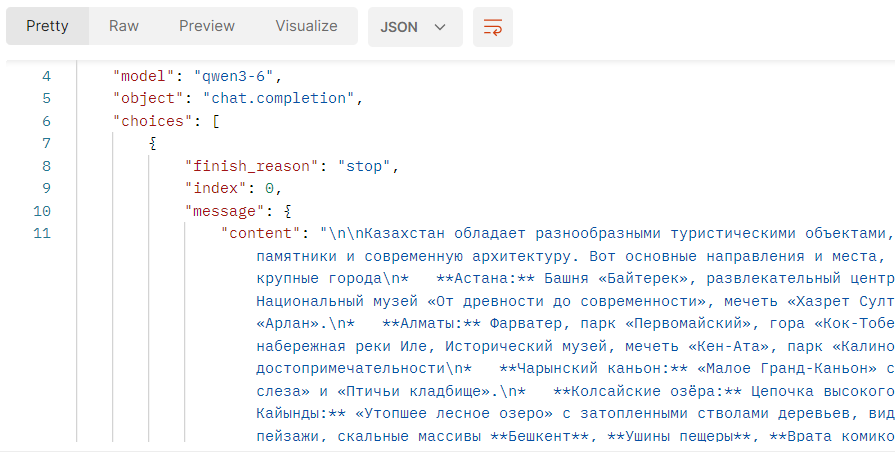Click the "object" key
Screen dimensions: 895x460
click(148, 98)
